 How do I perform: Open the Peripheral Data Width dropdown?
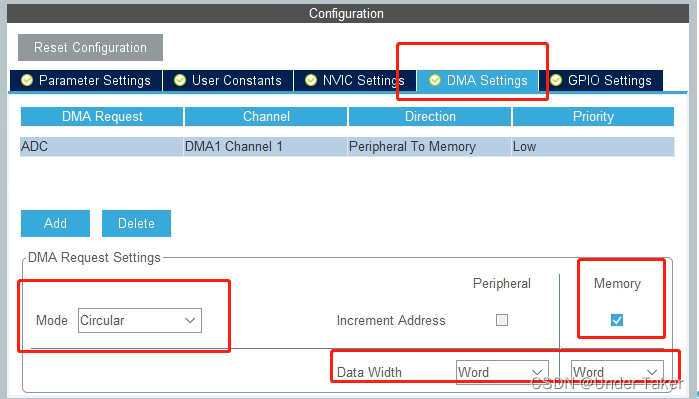(x=502, y=372)
